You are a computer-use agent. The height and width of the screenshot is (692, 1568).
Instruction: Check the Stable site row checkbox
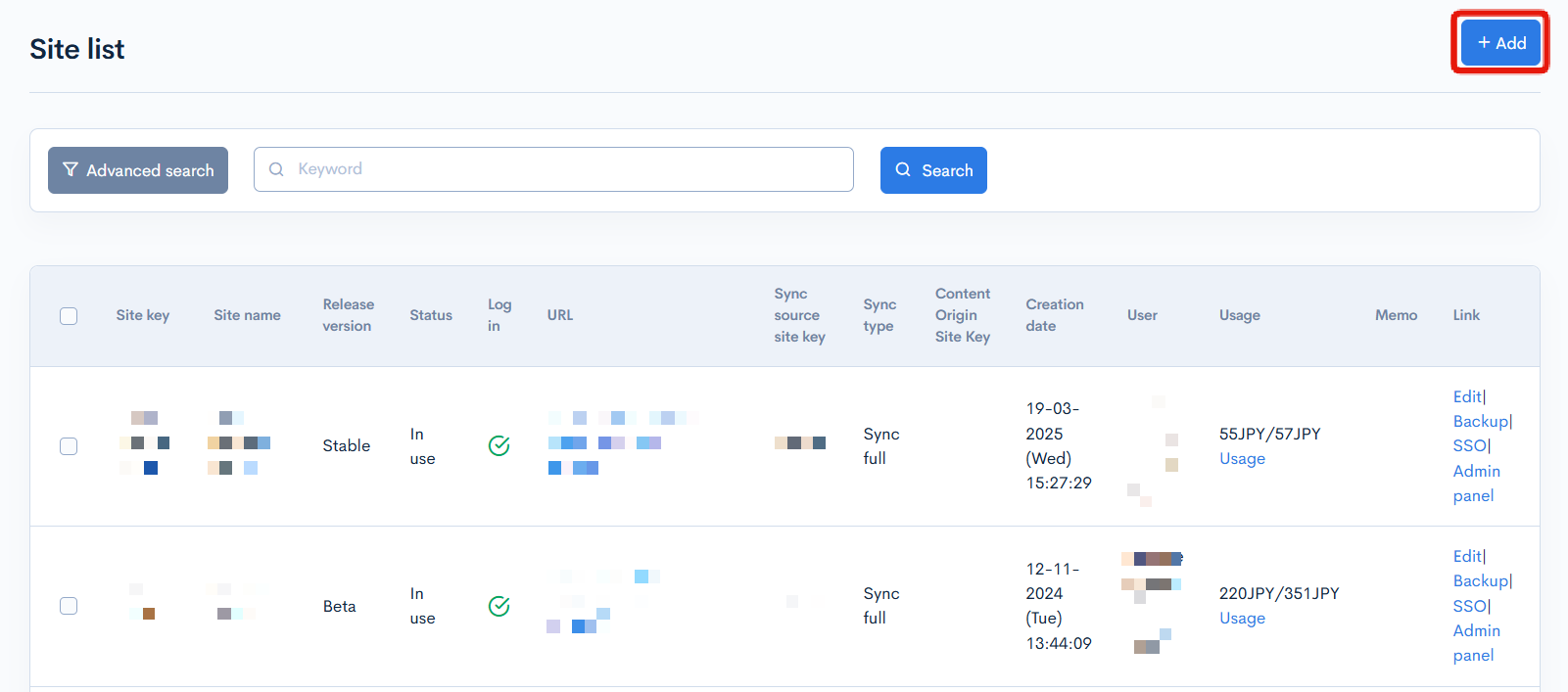click(69, 446)
